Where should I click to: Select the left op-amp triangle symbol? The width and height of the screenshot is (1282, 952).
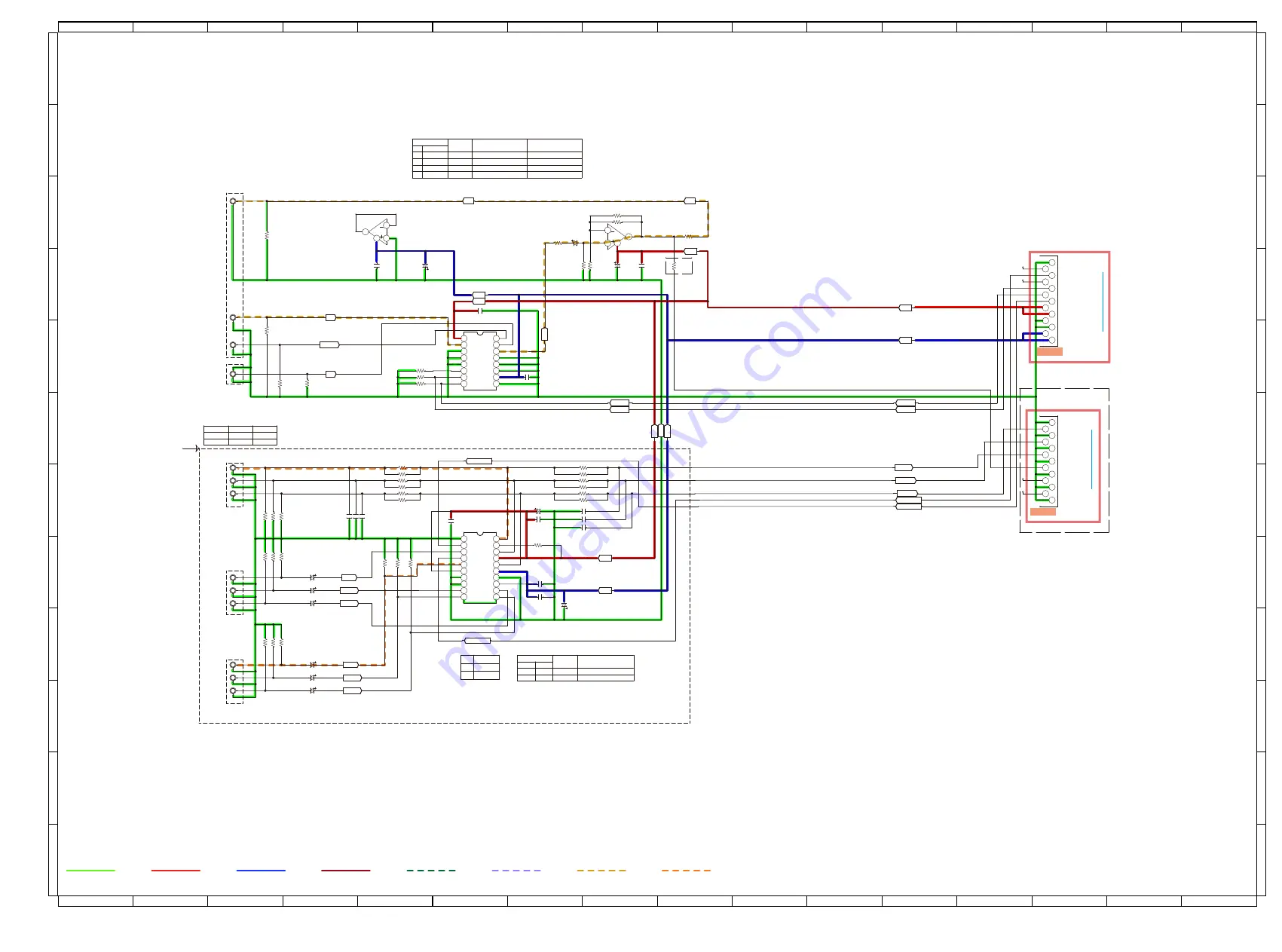point(377,231)
